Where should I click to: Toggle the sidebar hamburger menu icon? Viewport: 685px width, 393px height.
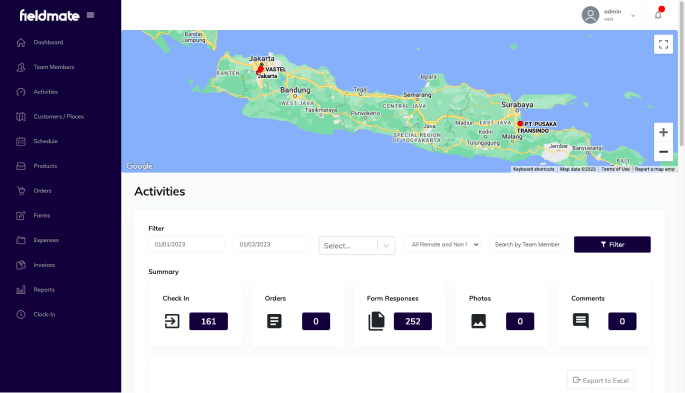point(90,15)
